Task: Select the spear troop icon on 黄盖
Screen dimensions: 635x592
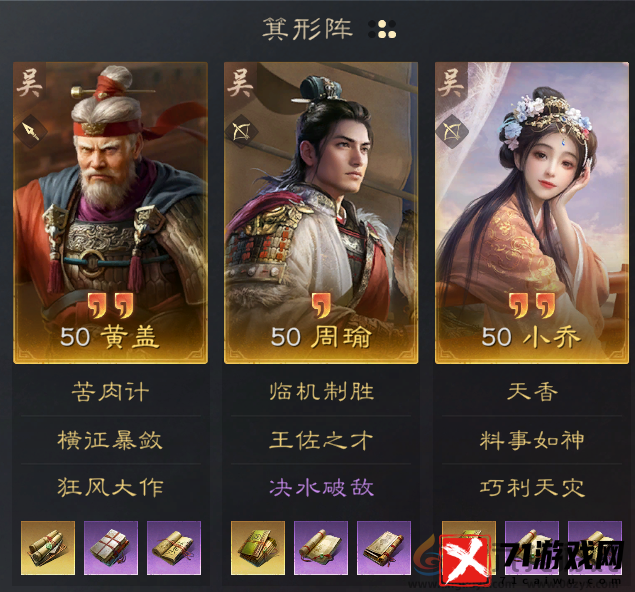Action: (31, 131)
